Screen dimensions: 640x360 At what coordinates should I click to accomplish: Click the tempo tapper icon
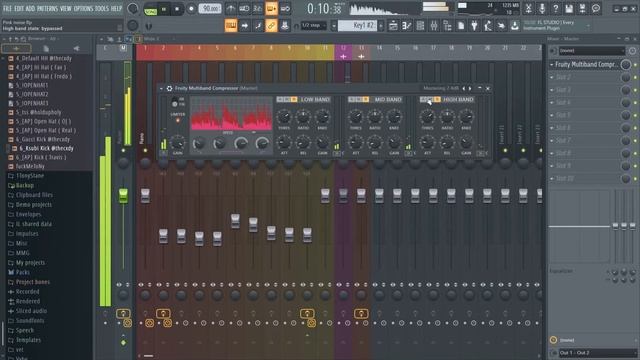coord(488,26)
